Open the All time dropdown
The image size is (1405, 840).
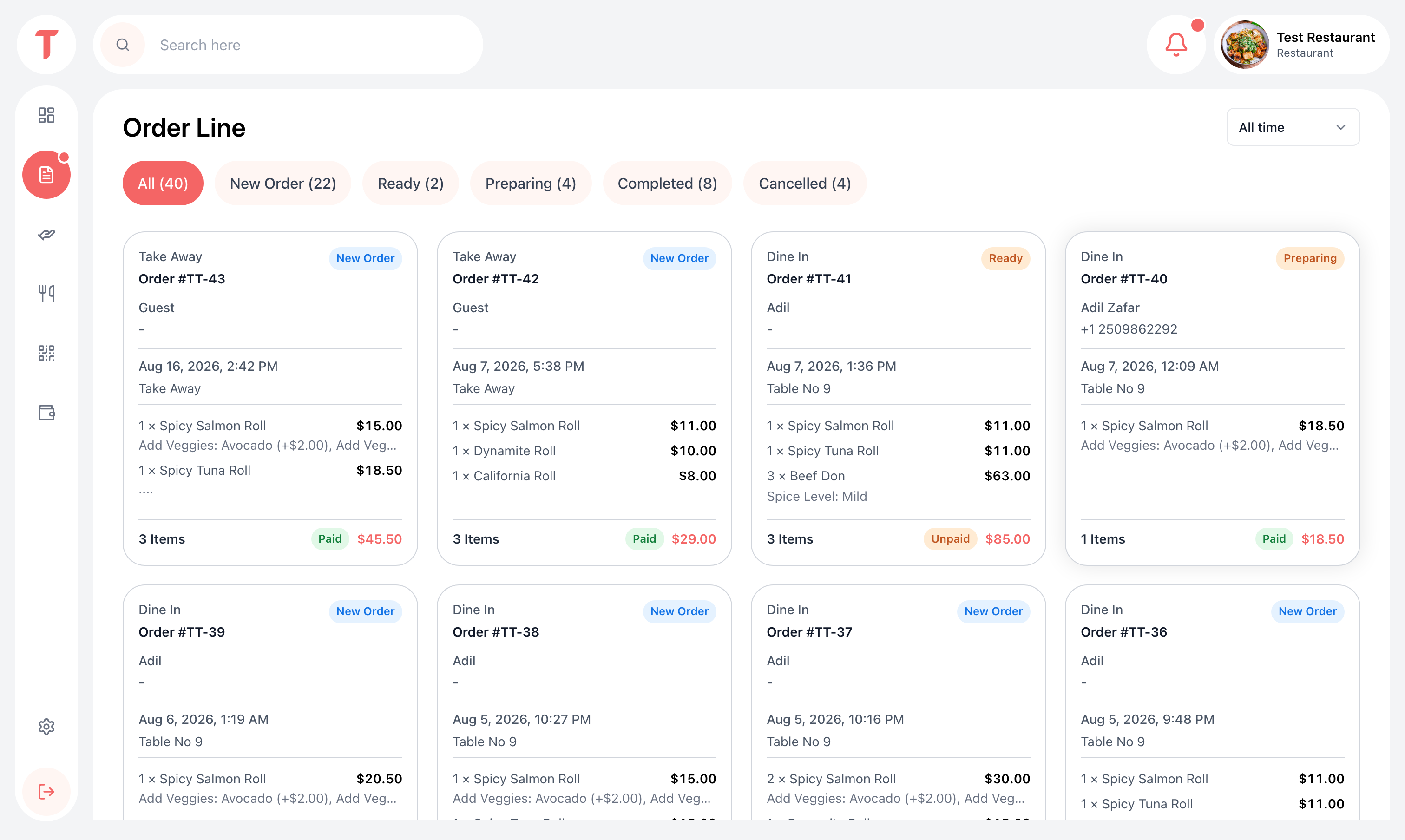click(1293, 127)
